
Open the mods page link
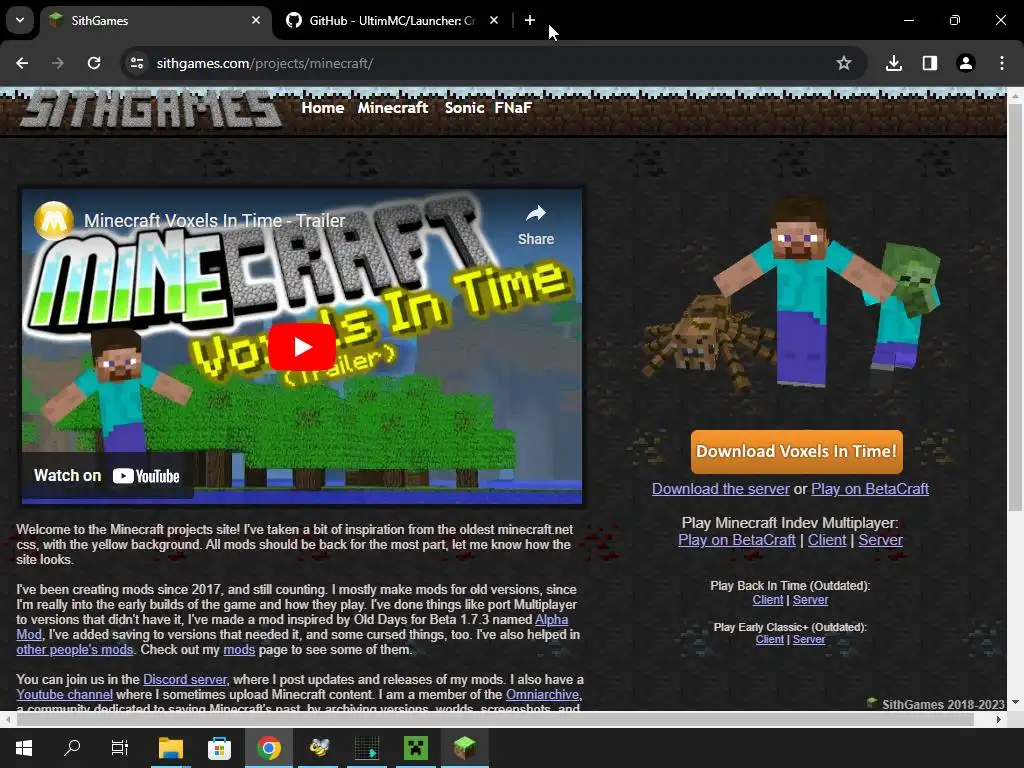click(x=239, y=650)
